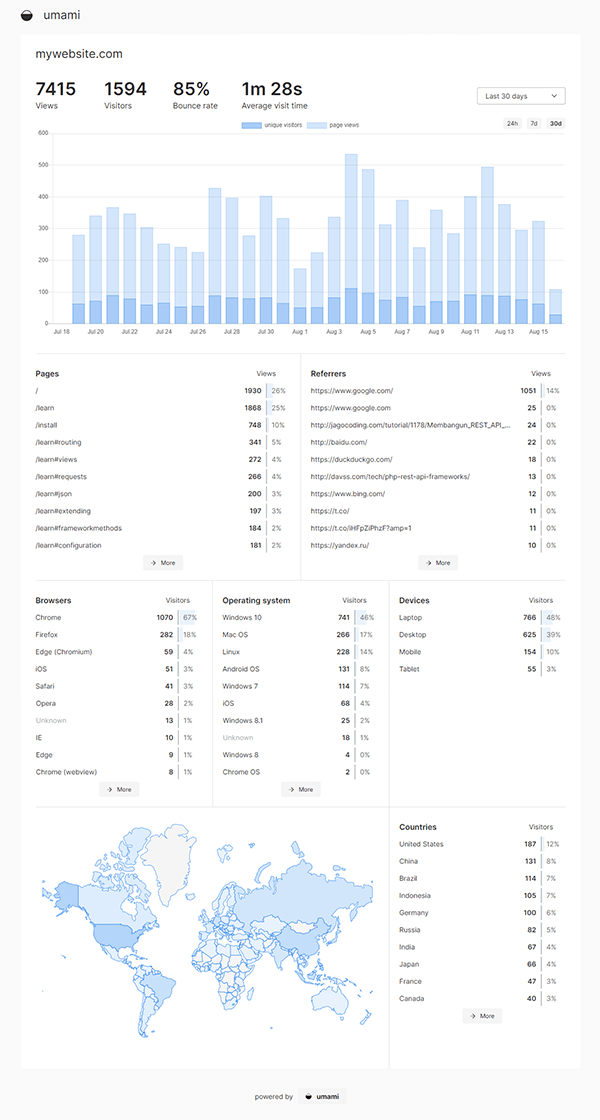
Task: Open the /install page link
Action: coord(47,425)
